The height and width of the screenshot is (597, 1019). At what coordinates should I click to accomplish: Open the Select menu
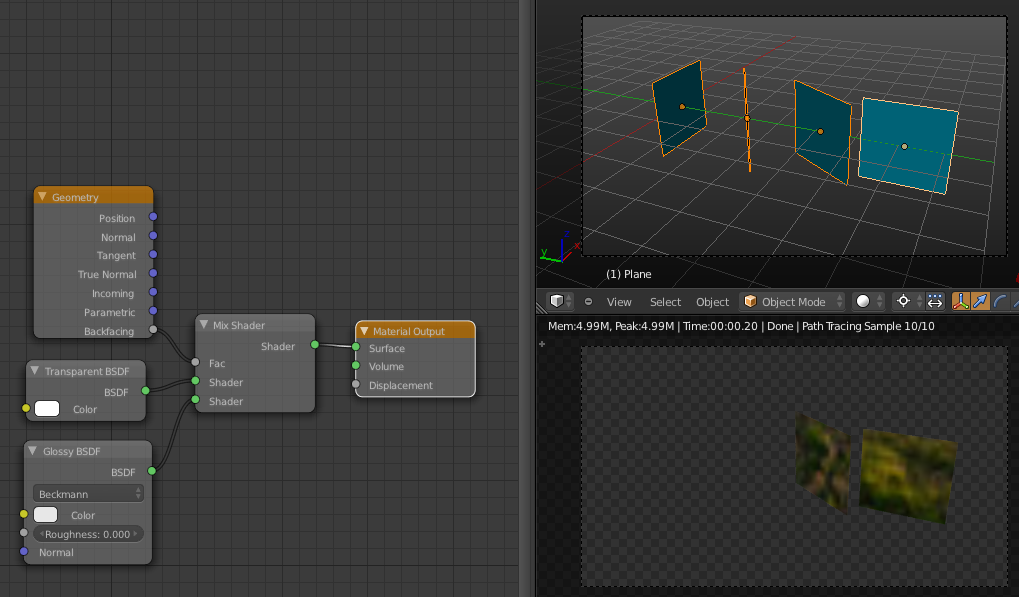(x=665, y=302)
